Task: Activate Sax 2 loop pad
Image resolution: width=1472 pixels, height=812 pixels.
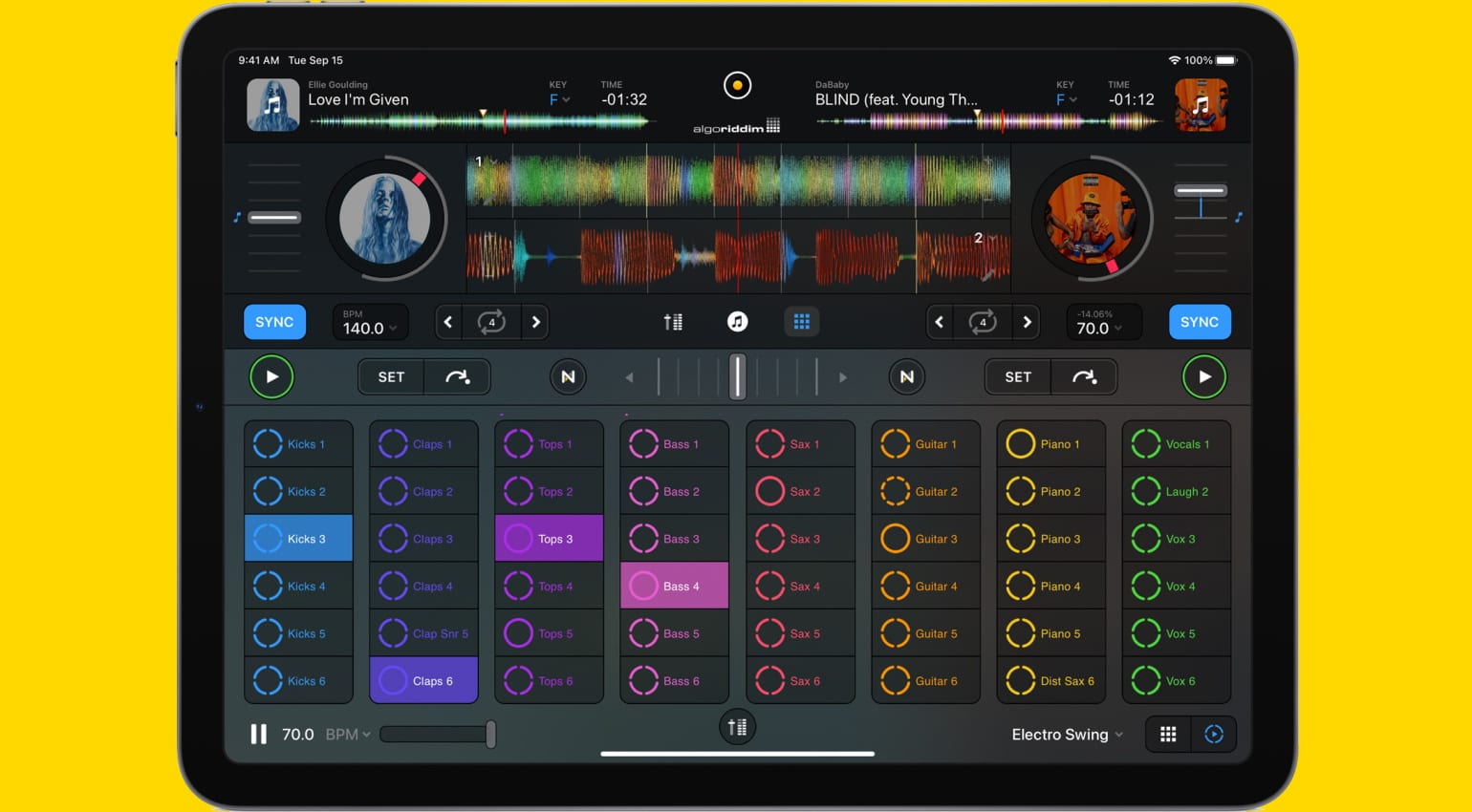Action: 800,491
